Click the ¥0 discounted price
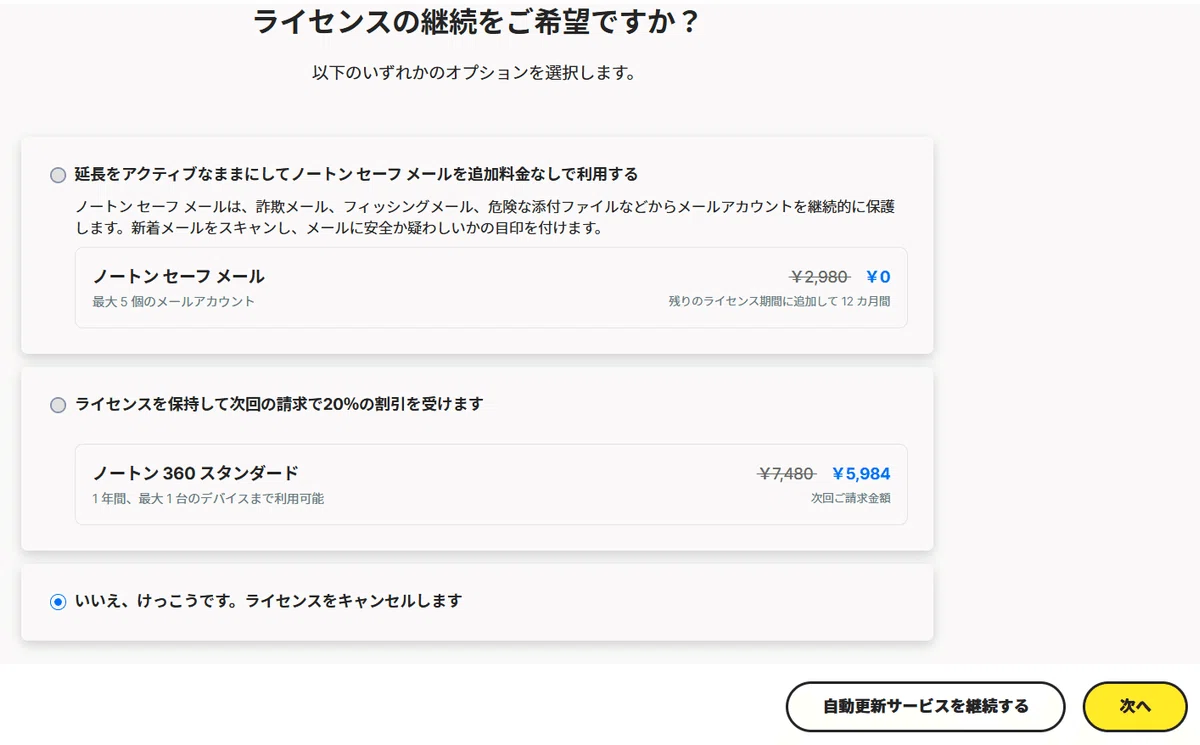 click(x=878, y=277)
